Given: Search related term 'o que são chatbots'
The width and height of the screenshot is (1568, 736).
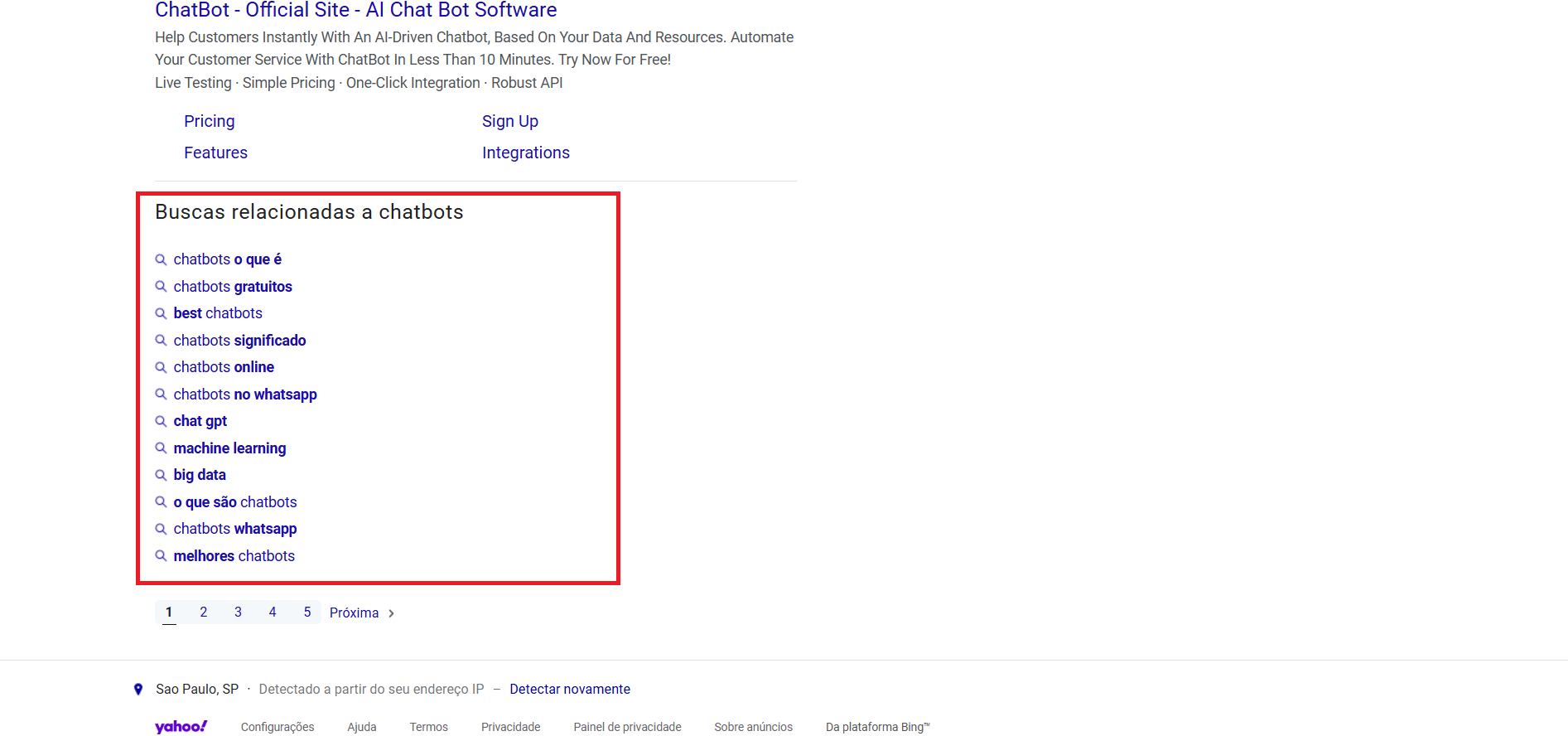Looking at the screenshot, I should click(235, 502).
